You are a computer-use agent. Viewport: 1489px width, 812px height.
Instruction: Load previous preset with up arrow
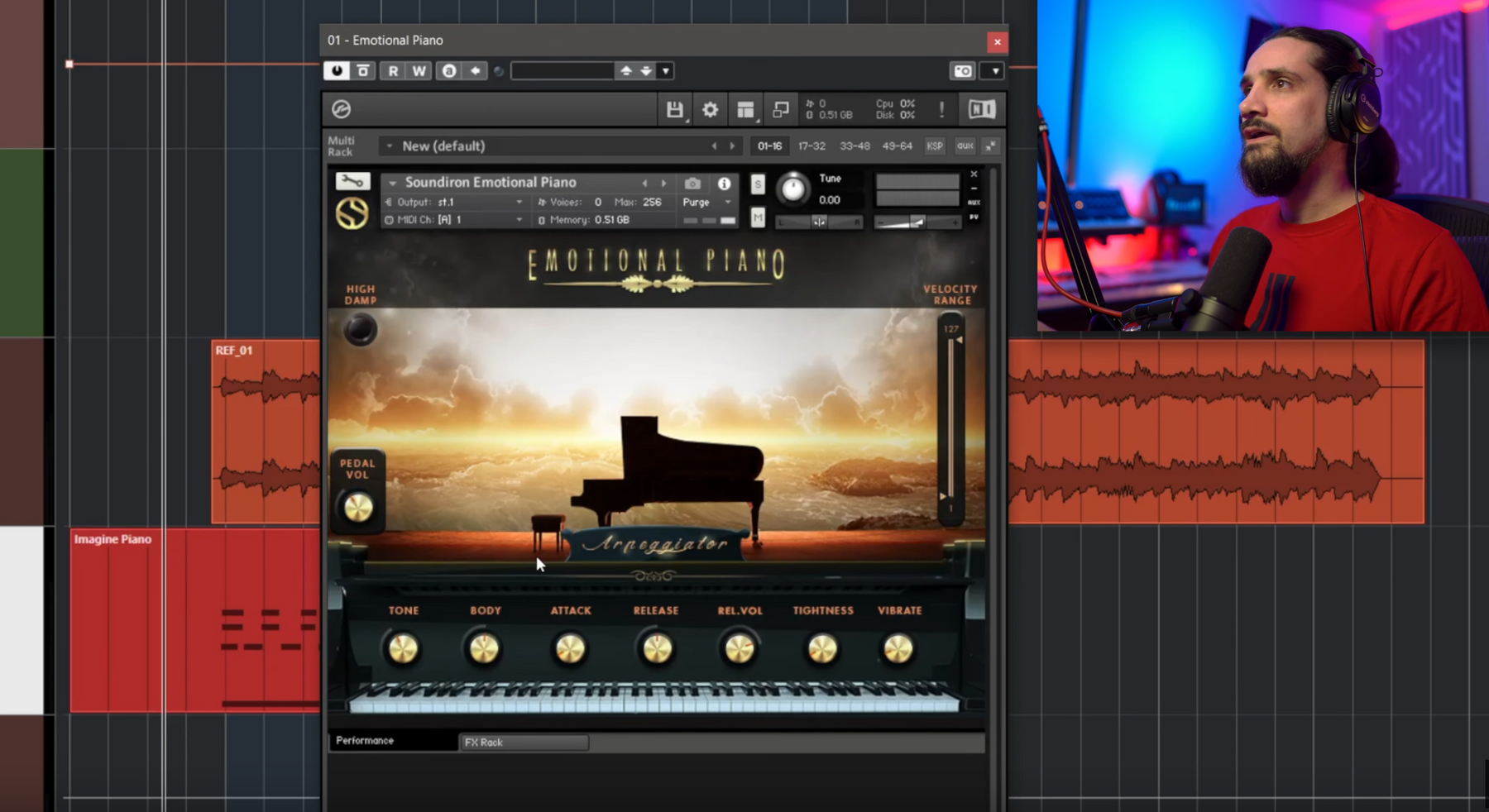(x=626, y=71)
